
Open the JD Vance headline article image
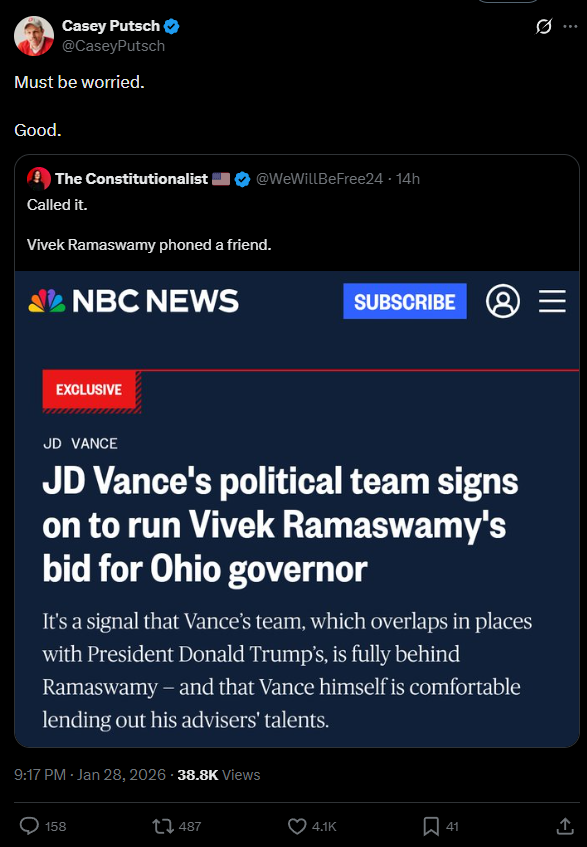coord(297,509)
